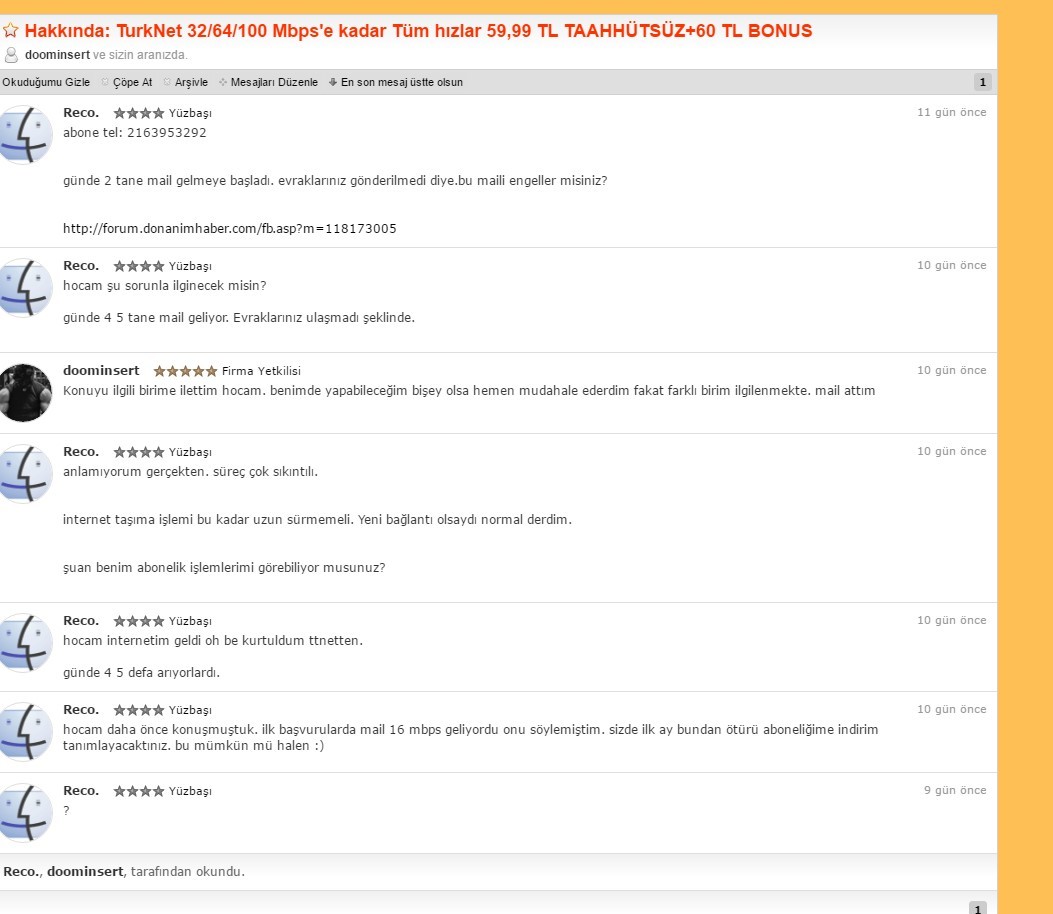The height and width of the screenshot is (914, 1053).
Task: Click '10 gün önce' on the 'hocam şu sorunla' post
Action: (952, 265)
